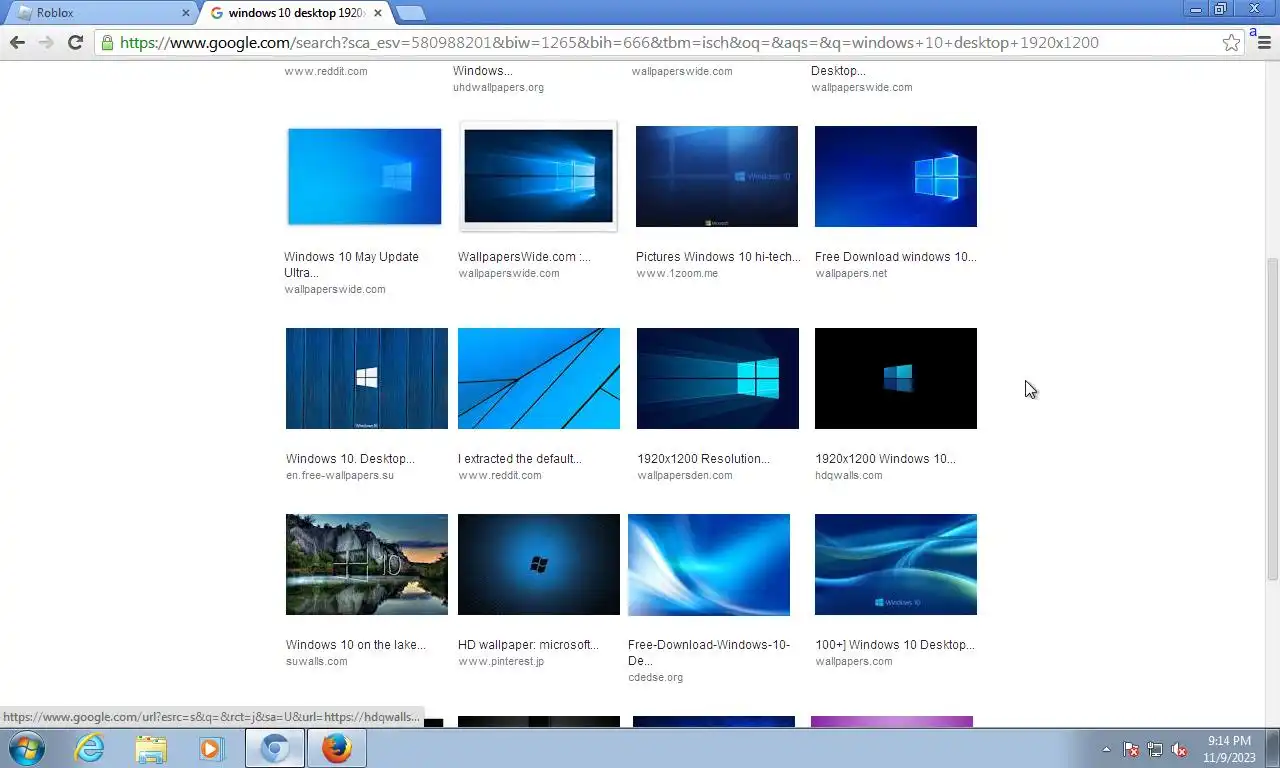Click the www.pinterest.jp source text
The image size is (1280, 768).
click(x=501, y=661)
